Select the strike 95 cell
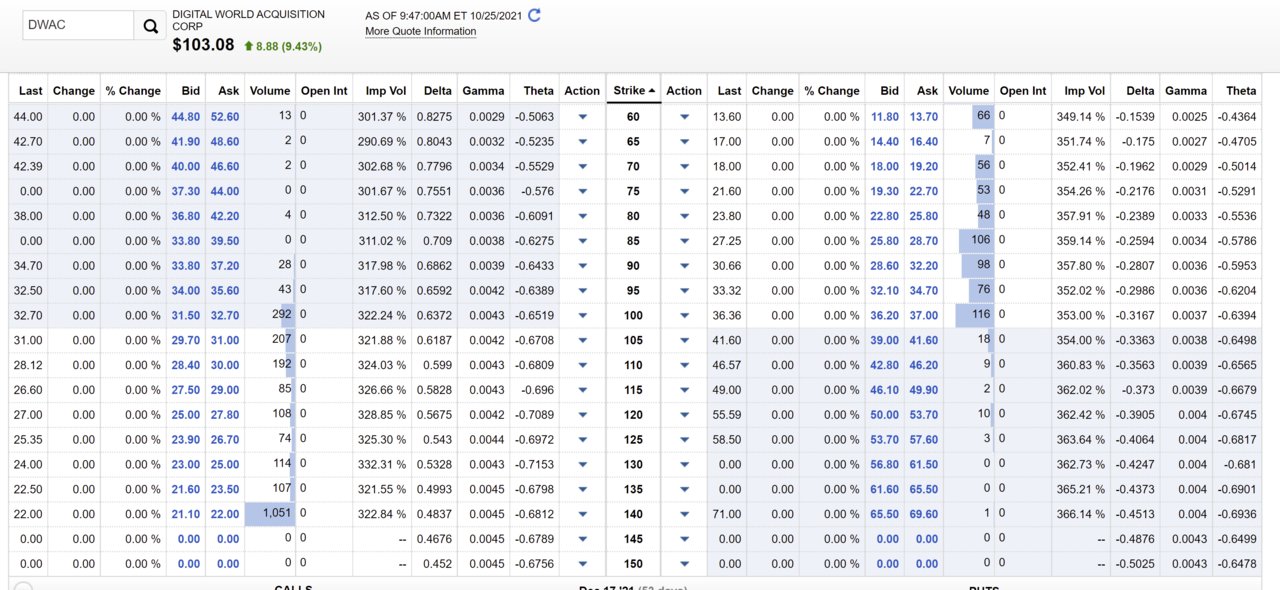 pyautogui.click(x=633, y=291)
